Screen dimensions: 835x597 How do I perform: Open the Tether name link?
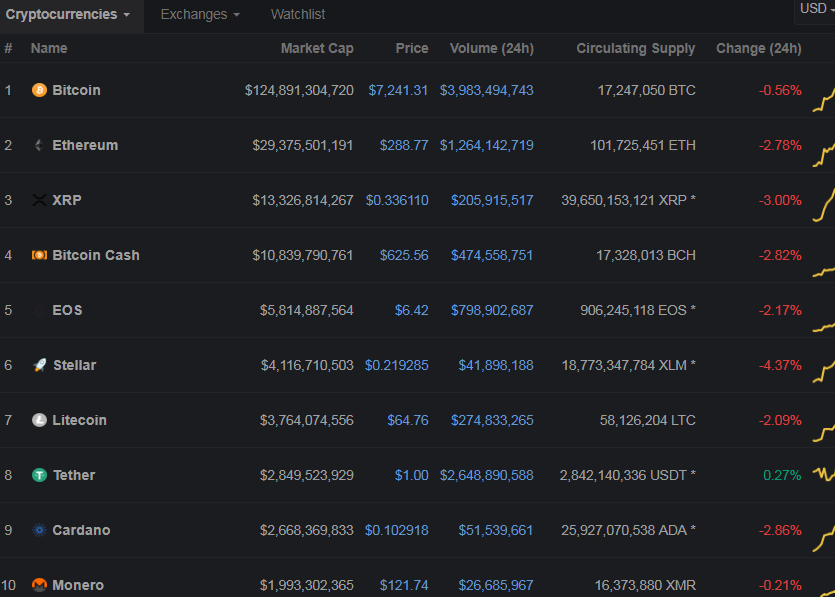tap(74, 475)
